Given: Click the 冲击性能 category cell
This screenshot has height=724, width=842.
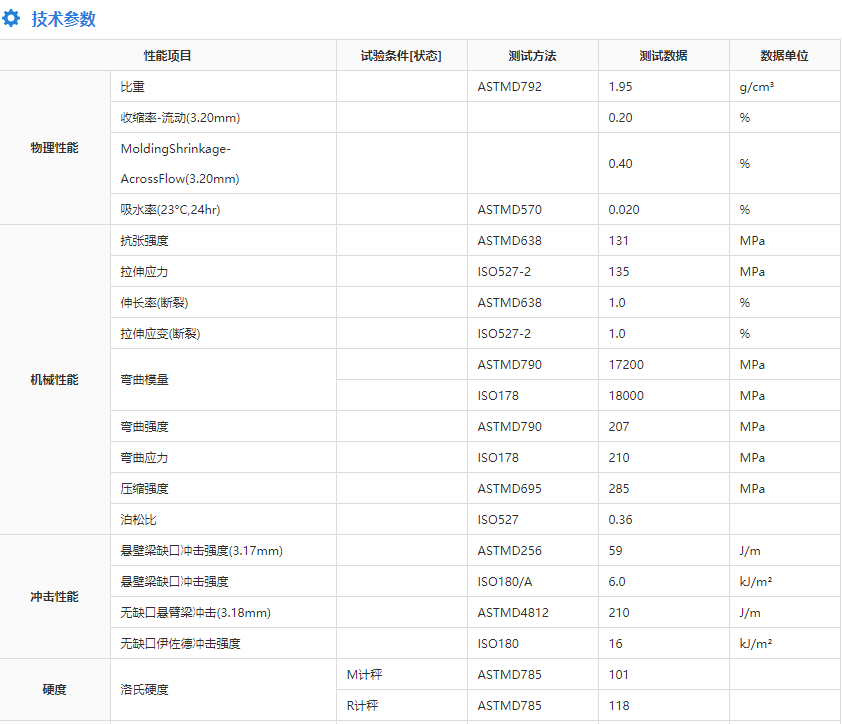Looking at the screenshot, I should pyautogui.click(x=55, y=597).
